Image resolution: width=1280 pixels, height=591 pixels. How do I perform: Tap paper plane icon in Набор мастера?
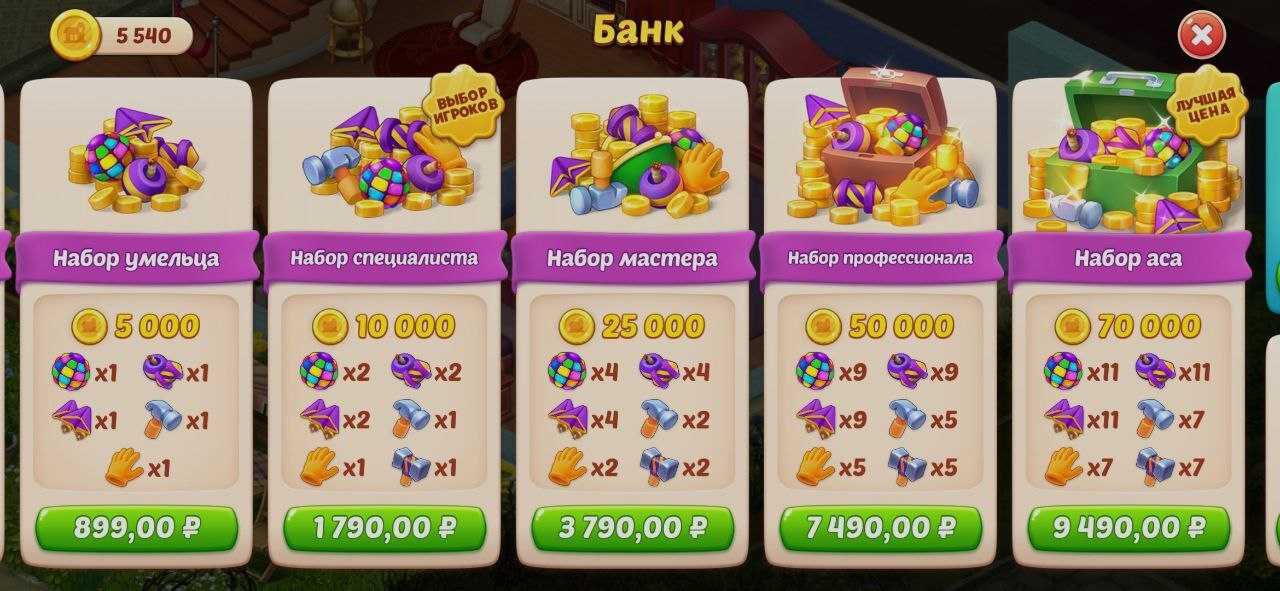(567, 420)
